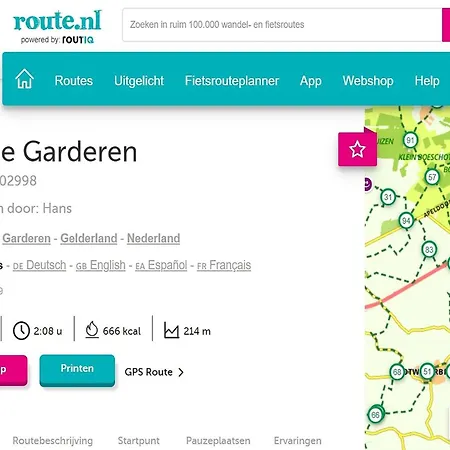The height and width of the screenshot is (450, 450).
Task: Switch to the Startpunt tab
Action: point(139,441)
